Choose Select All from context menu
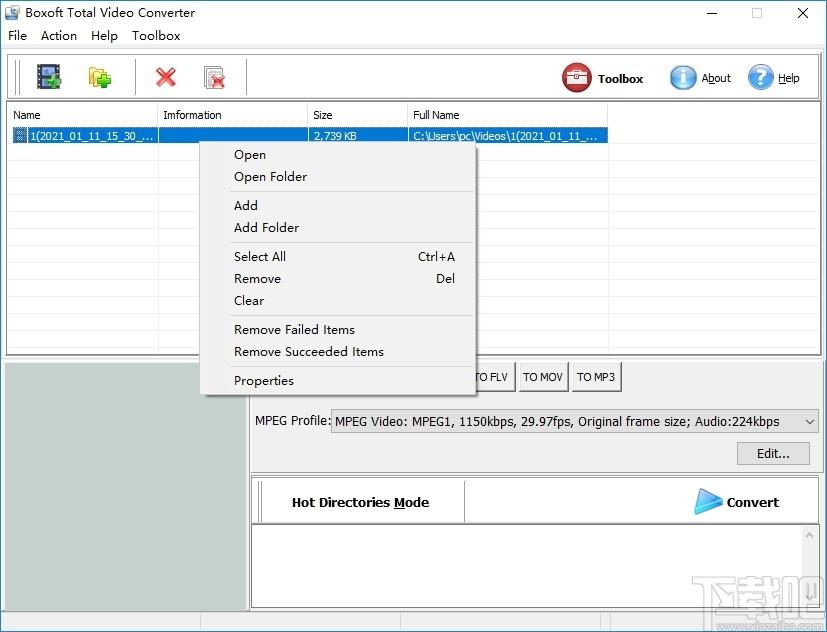 pyautogui.click(x=338, y=257)
